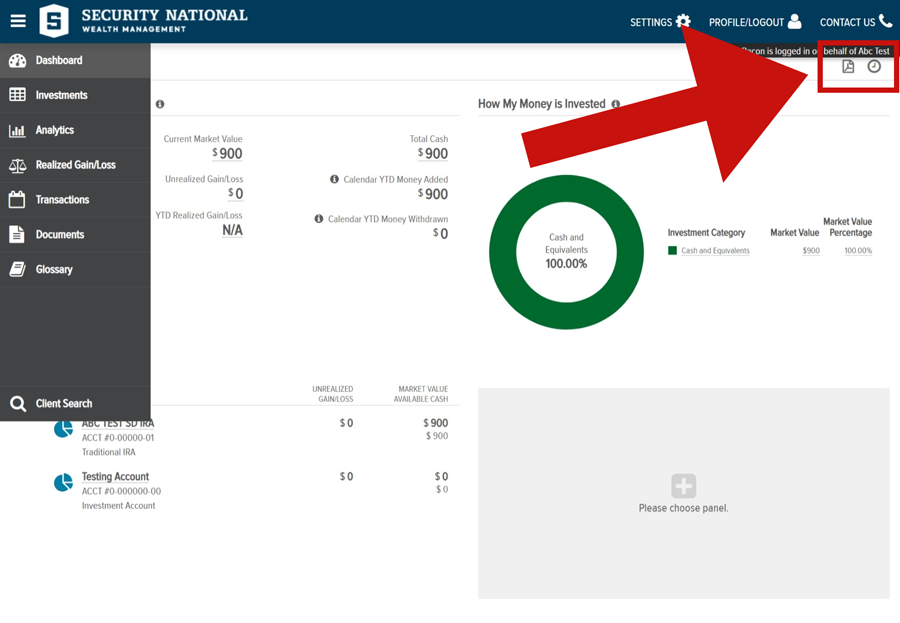Viewport: 900px width, 623px height.
Task: Click info icon next to Calendar YTD Money Added
Action: pos(334,179)
